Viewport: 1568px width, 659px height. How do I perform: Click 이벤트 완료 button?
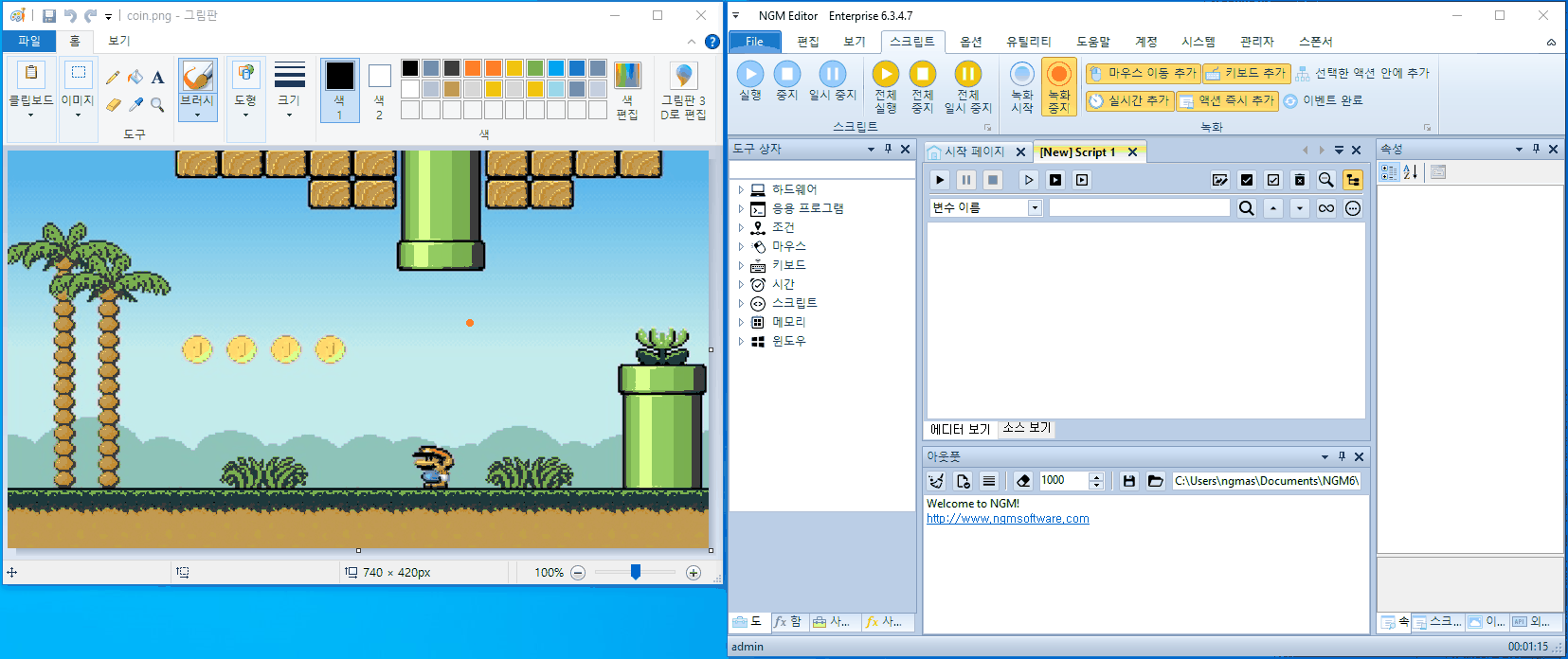point(1324,100)
